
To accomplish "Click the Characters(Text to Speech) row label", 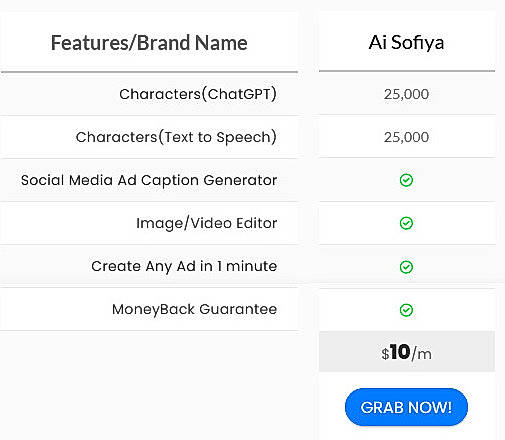I will (x=176, y=137).
